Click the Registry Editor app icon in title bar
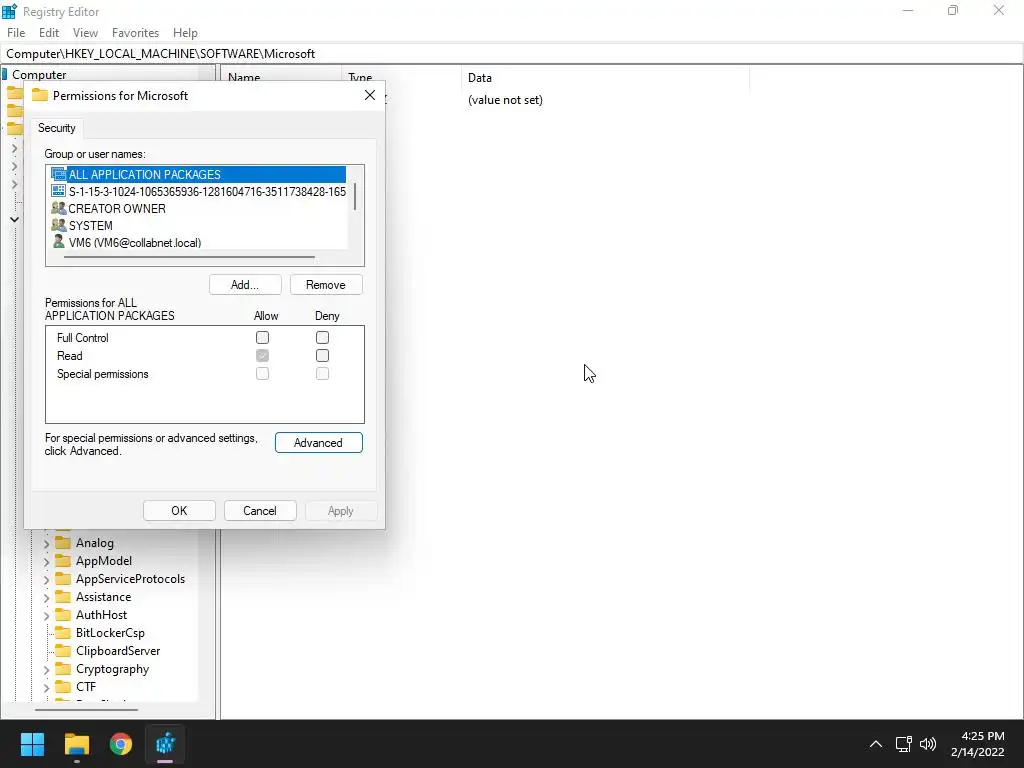Image resolution: width=1024 pixels, height=768 pixels. [x=9, y=11]
